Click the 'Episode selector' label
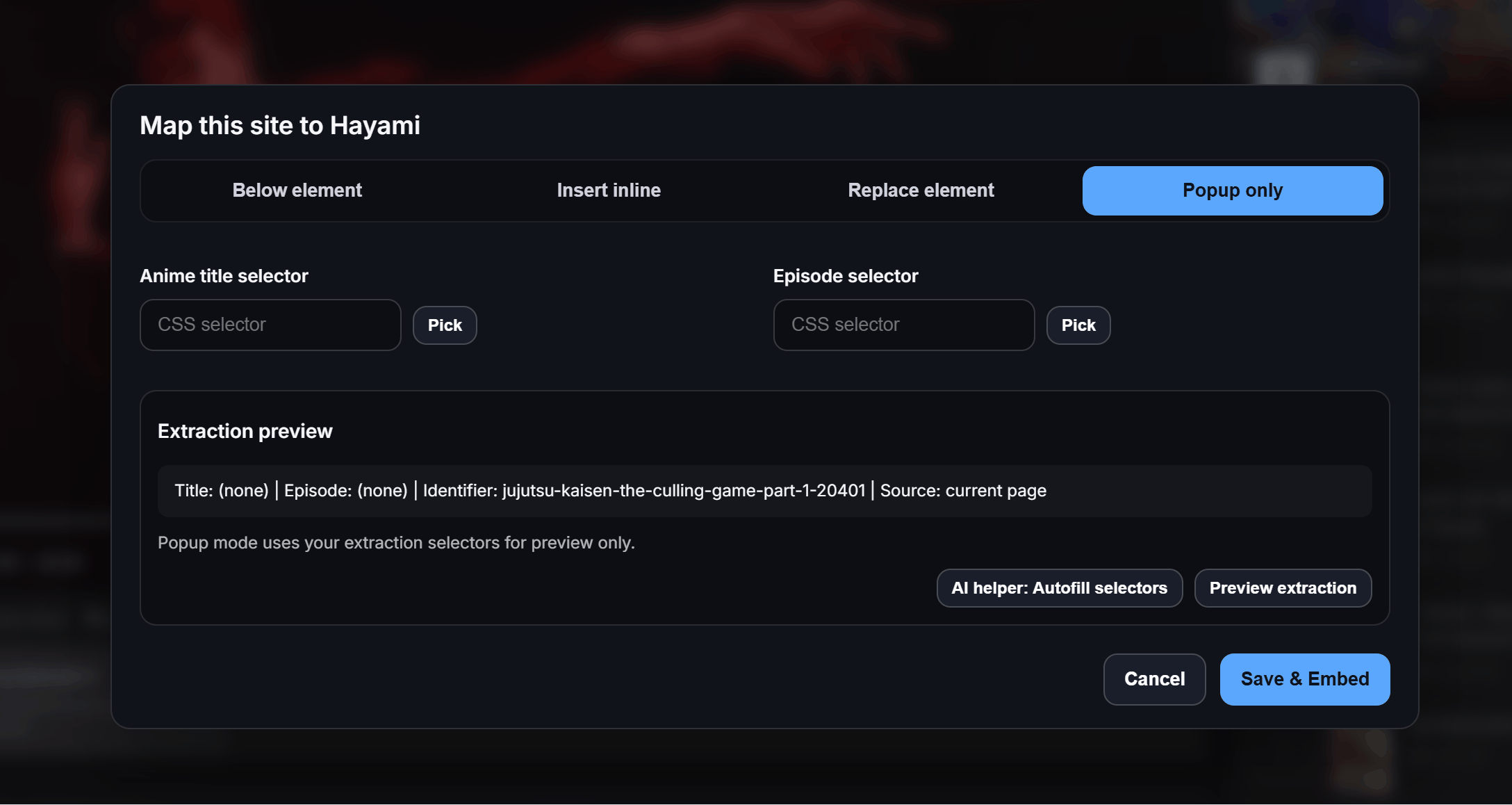1512x805 pixels. point(846,276)
